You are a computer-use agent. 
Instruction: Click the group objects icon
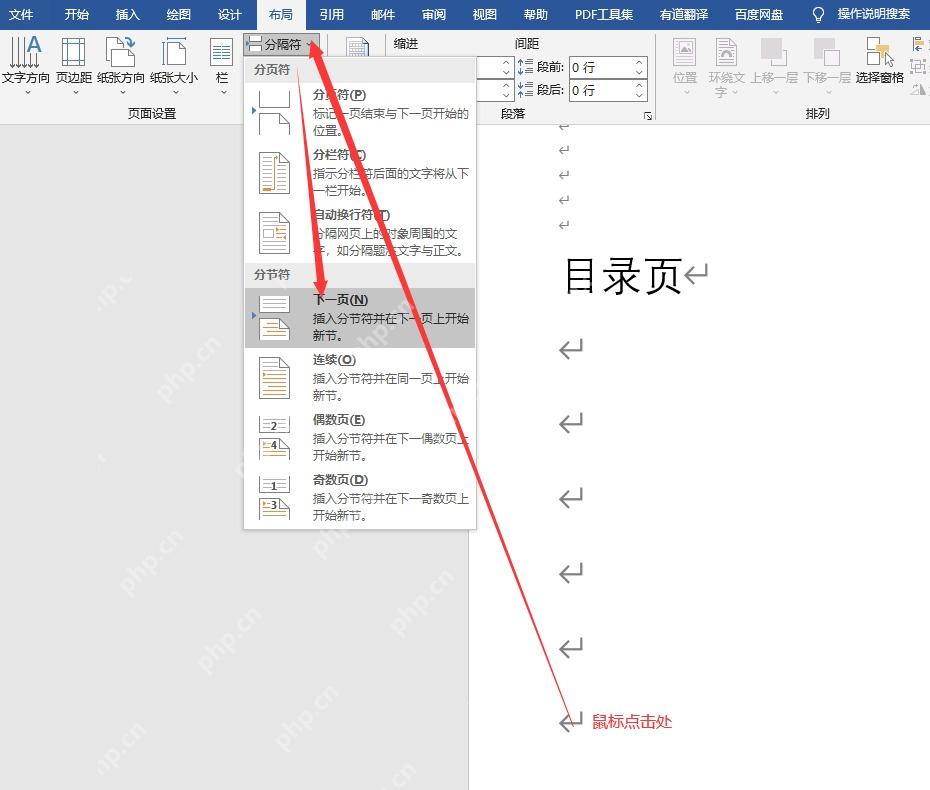[x=918, y=66]
